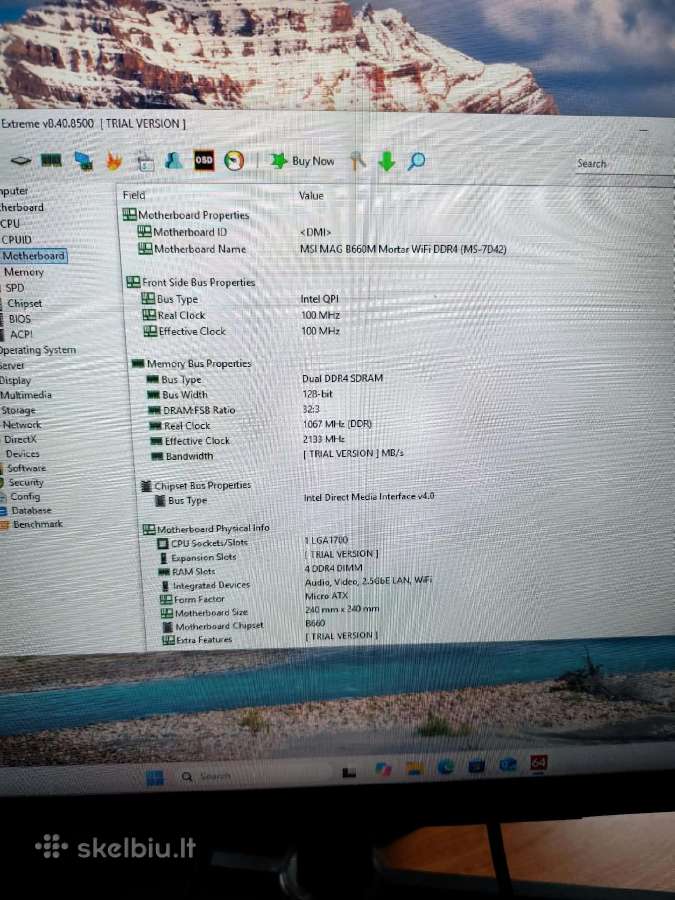
Task: Click the blue monitor toolbar icon
Action: [83, 161]
